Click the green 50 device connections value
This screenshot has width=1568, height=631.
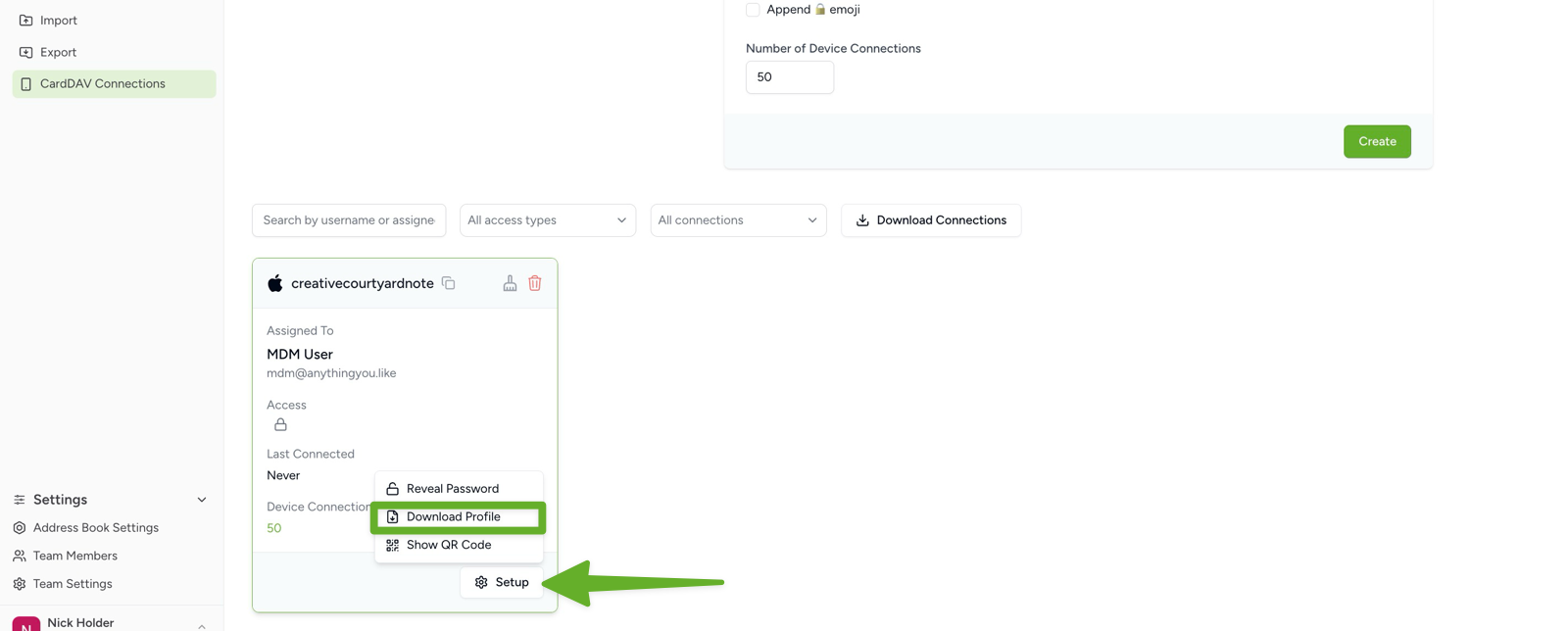[x=274, y=528]
